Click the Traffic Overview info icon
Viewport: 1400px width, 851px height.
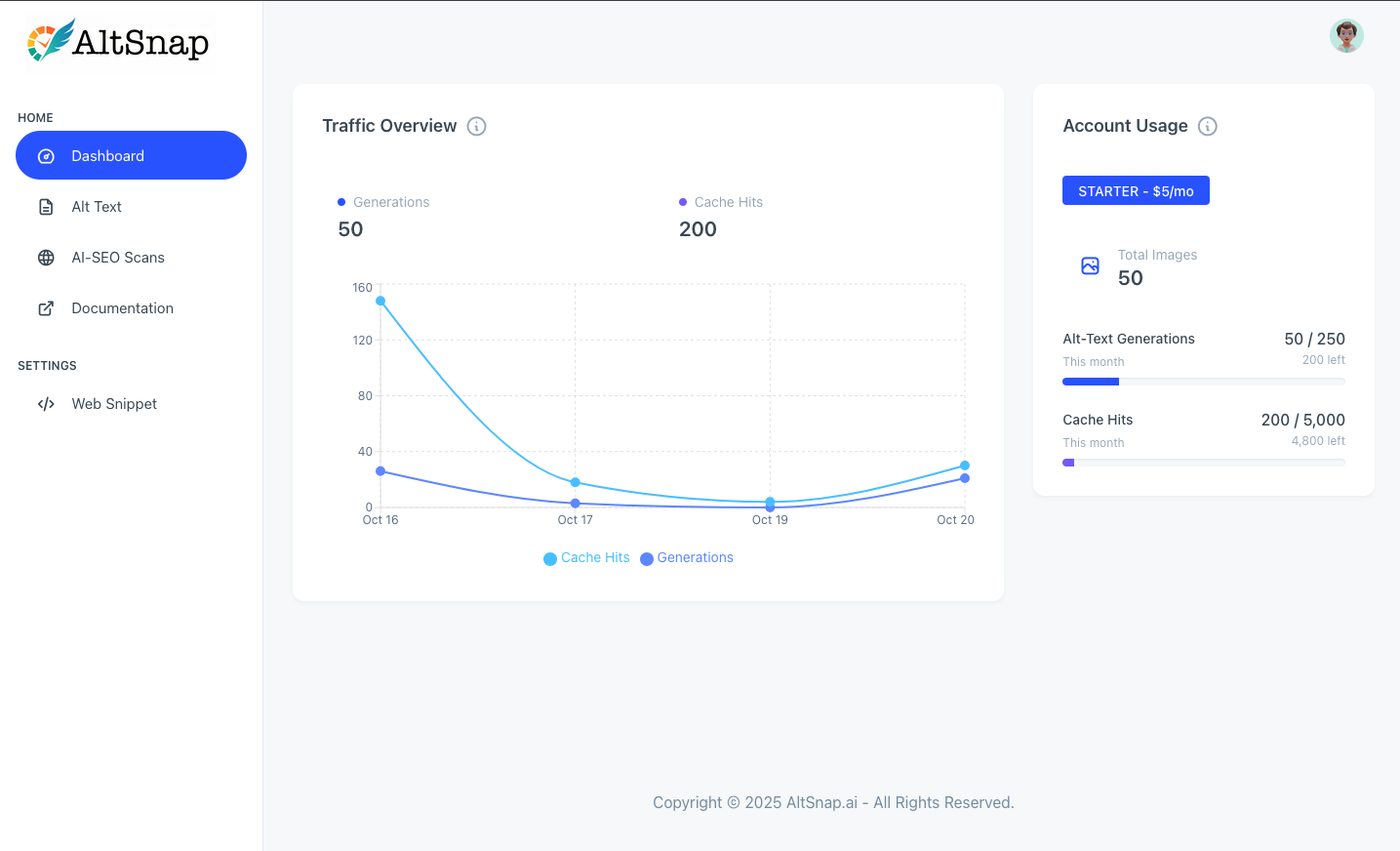476,126
